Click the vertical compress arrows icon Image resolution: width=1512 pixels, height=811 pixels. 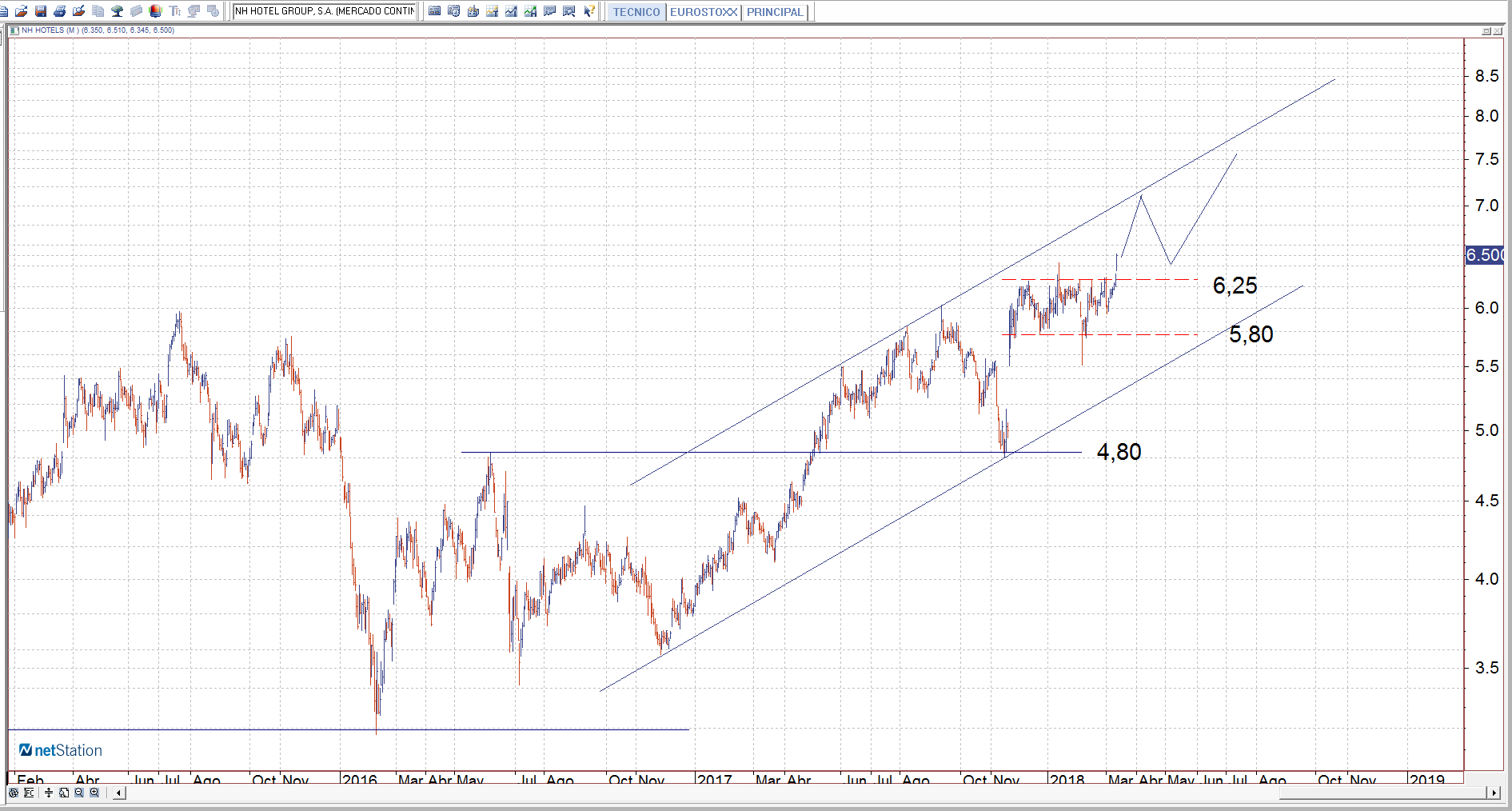tap(49, 793)
